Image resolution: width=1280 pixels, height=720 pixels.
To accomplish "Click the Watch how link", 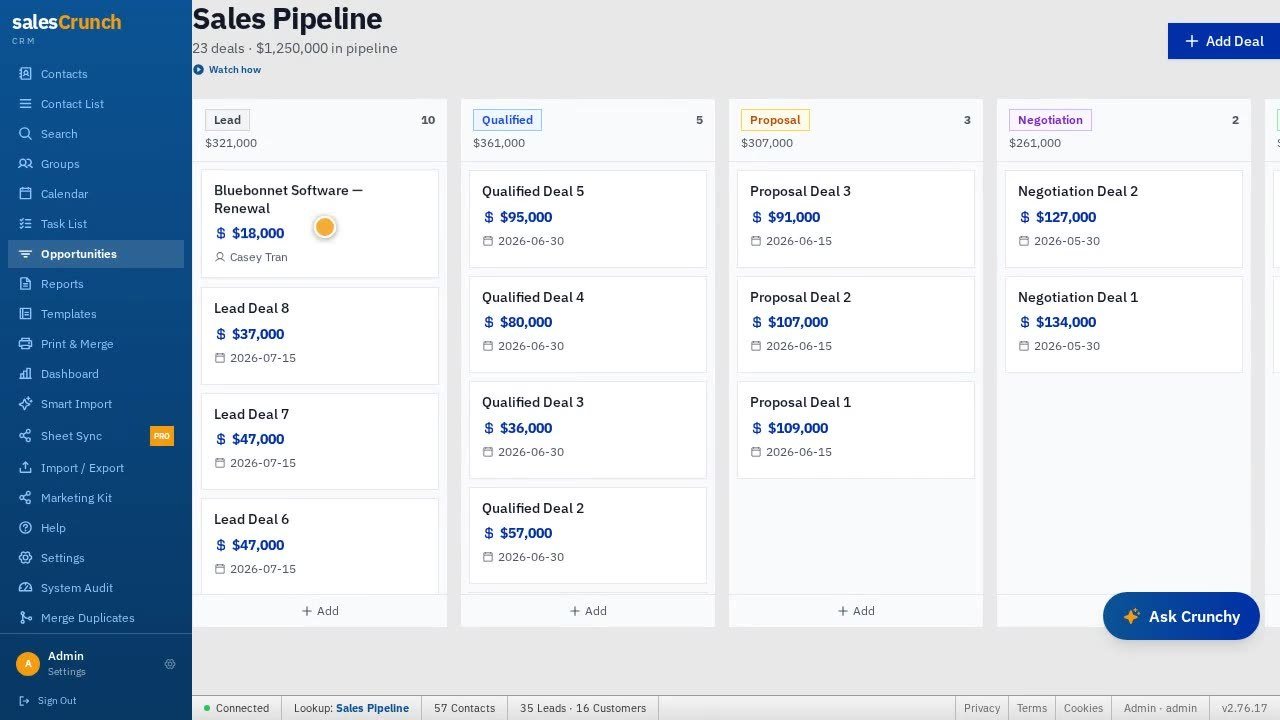I will coord(227,70).
